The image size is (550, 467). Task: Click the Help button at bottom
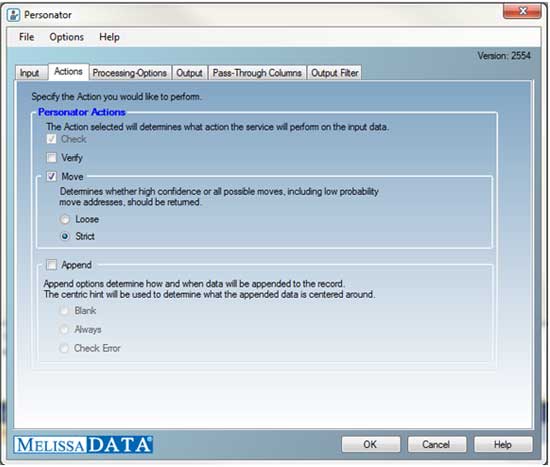point(503,445)
